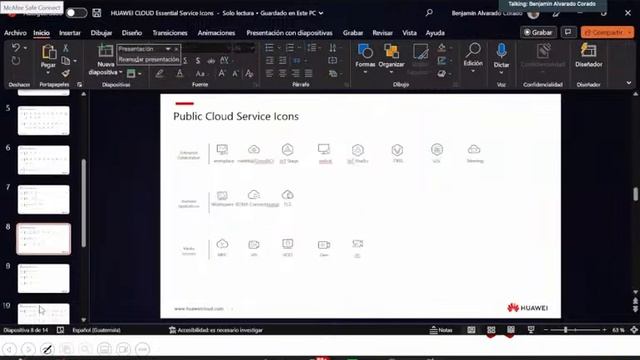Select slide 9 thumbnail
The width and height of the screenshot is (640, 360).
pos(44,278)
